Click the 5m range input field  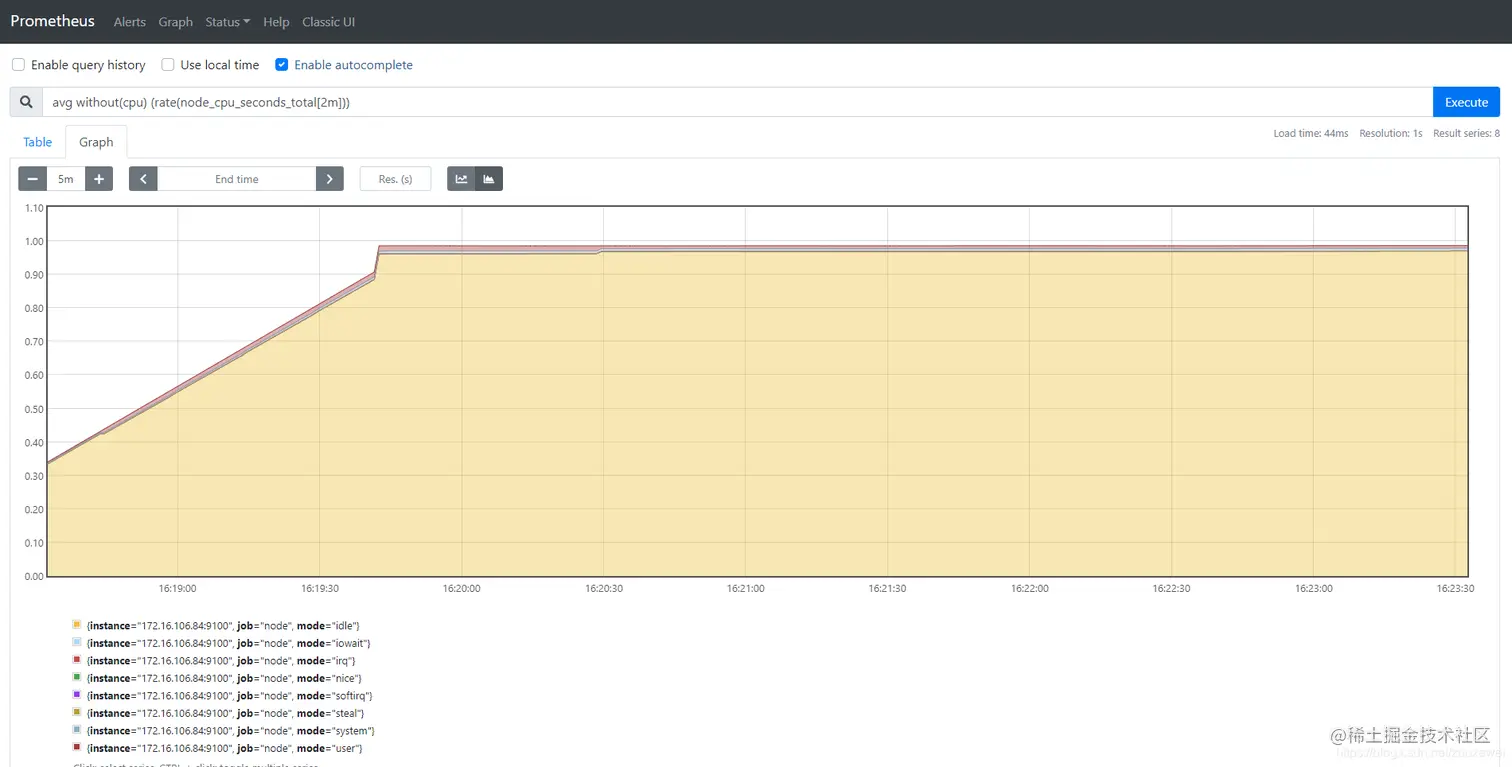pos(65,179)
